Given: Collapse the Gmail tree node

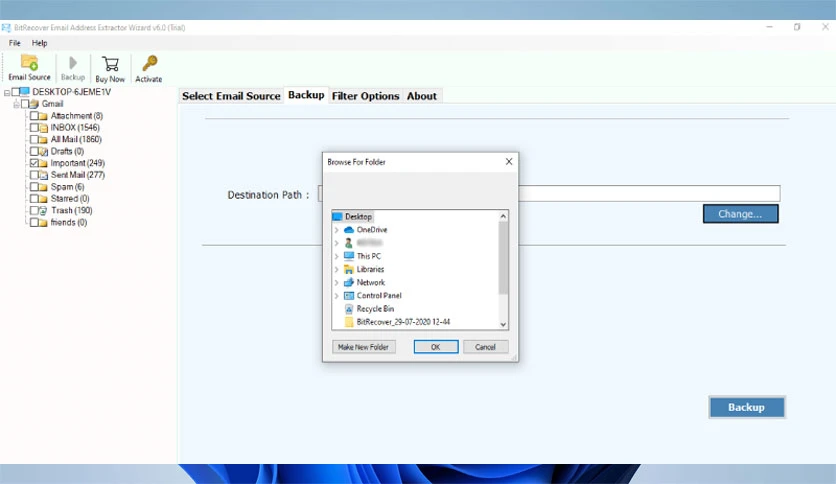Looking at the screenshot, I should tap(17, 104).
